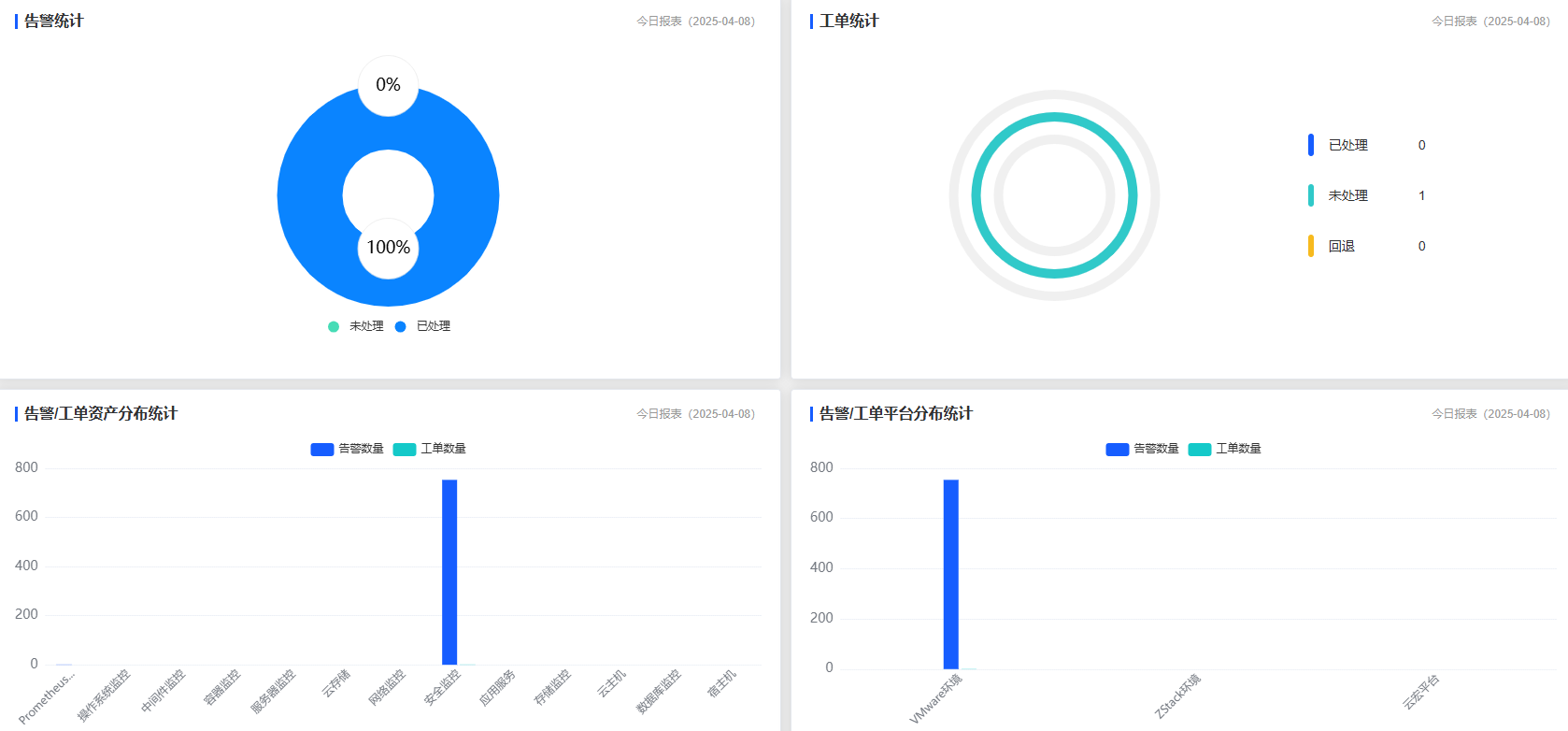
Task: Click the 100% label on the donut
Action: pyautogui.click(x=388, y=248)
